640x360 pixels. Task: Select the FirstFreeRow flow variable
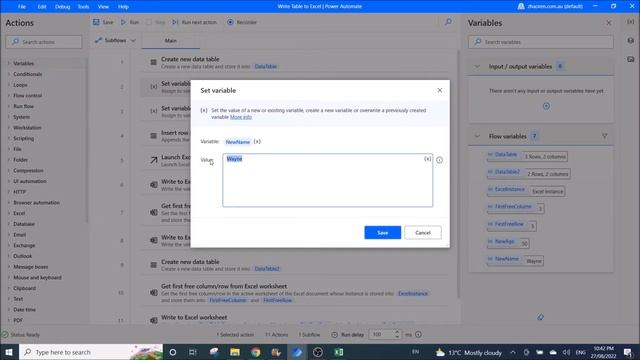coord(511,225)
